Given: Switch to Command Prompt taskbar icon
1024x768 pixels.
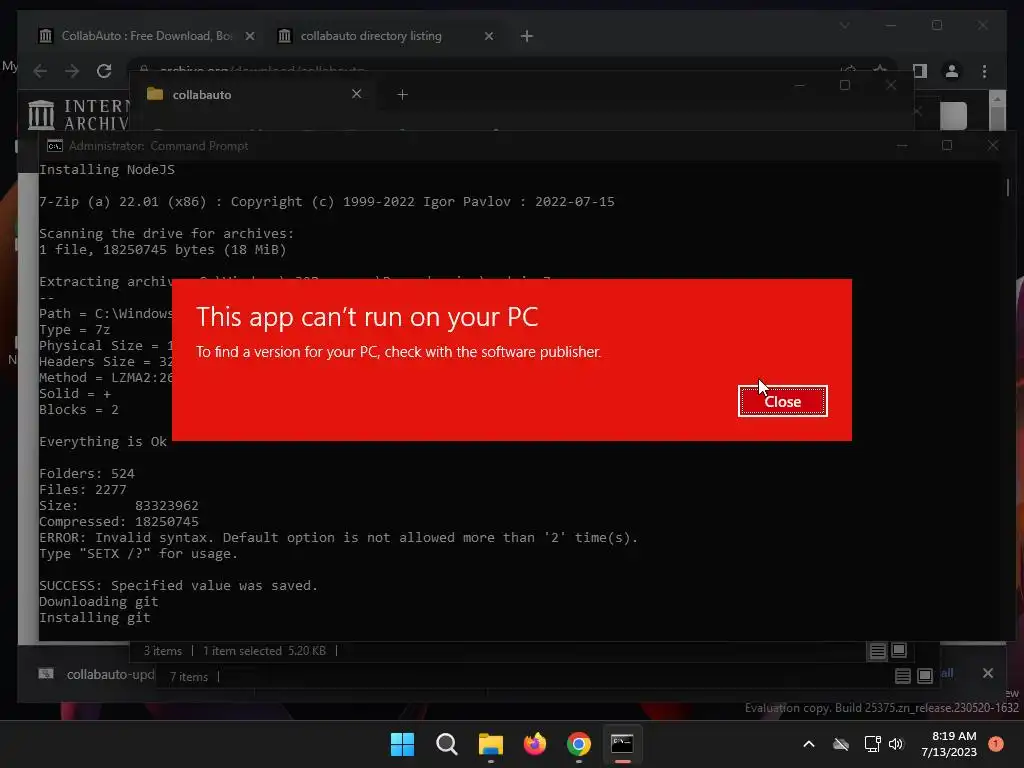Looking at the screenshot, I should [x=622, y=744].
